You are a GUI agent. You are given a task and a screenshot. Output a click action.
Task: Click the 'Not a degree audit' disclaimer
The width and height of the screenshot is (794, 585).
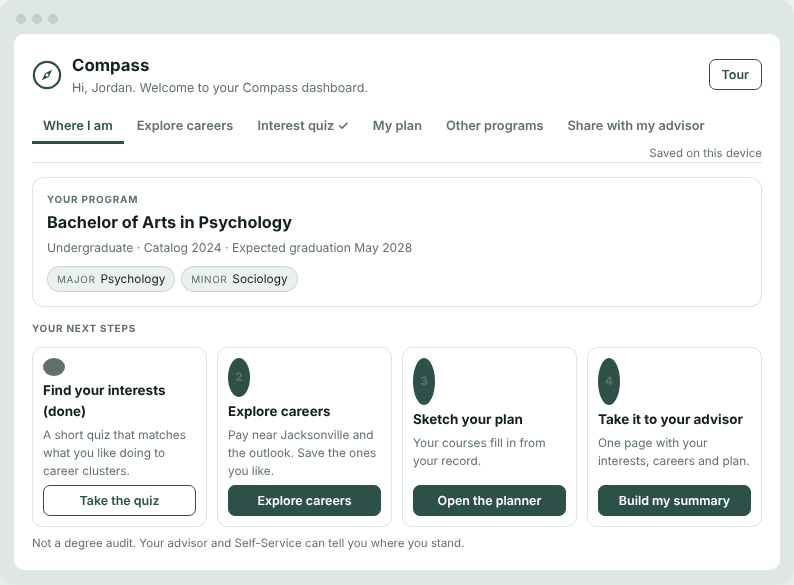248,543
